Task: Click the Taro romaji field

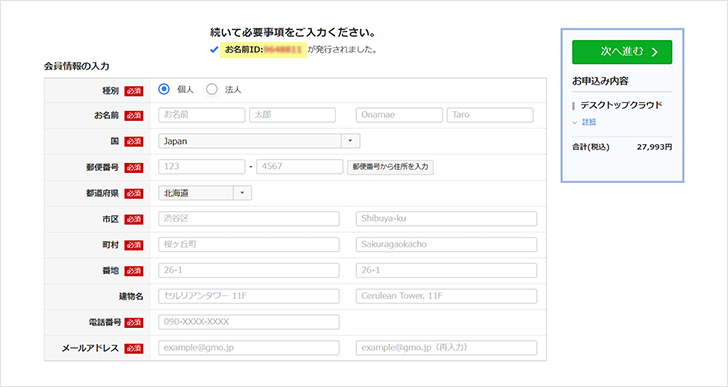Action: 490,115
